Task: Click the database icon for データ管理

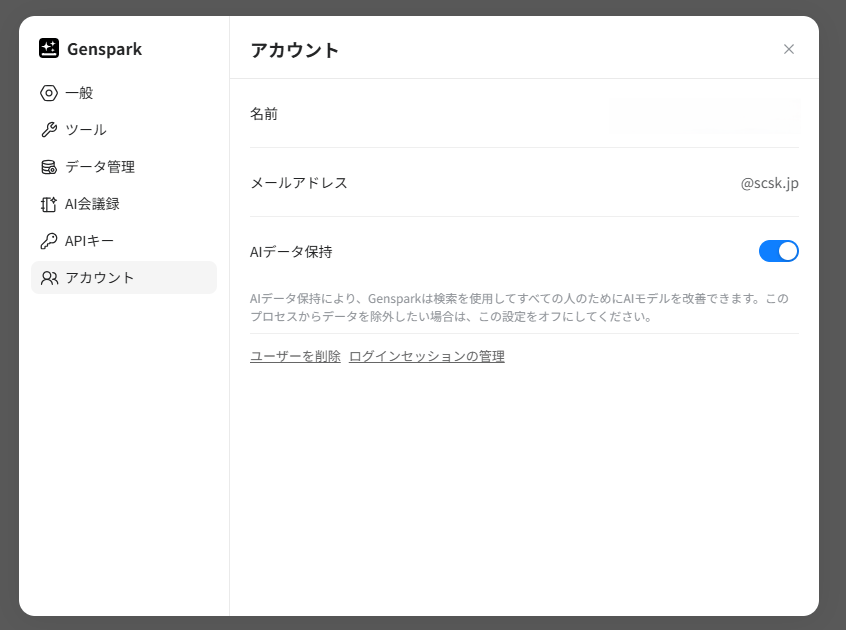Action: pos(49,167)
